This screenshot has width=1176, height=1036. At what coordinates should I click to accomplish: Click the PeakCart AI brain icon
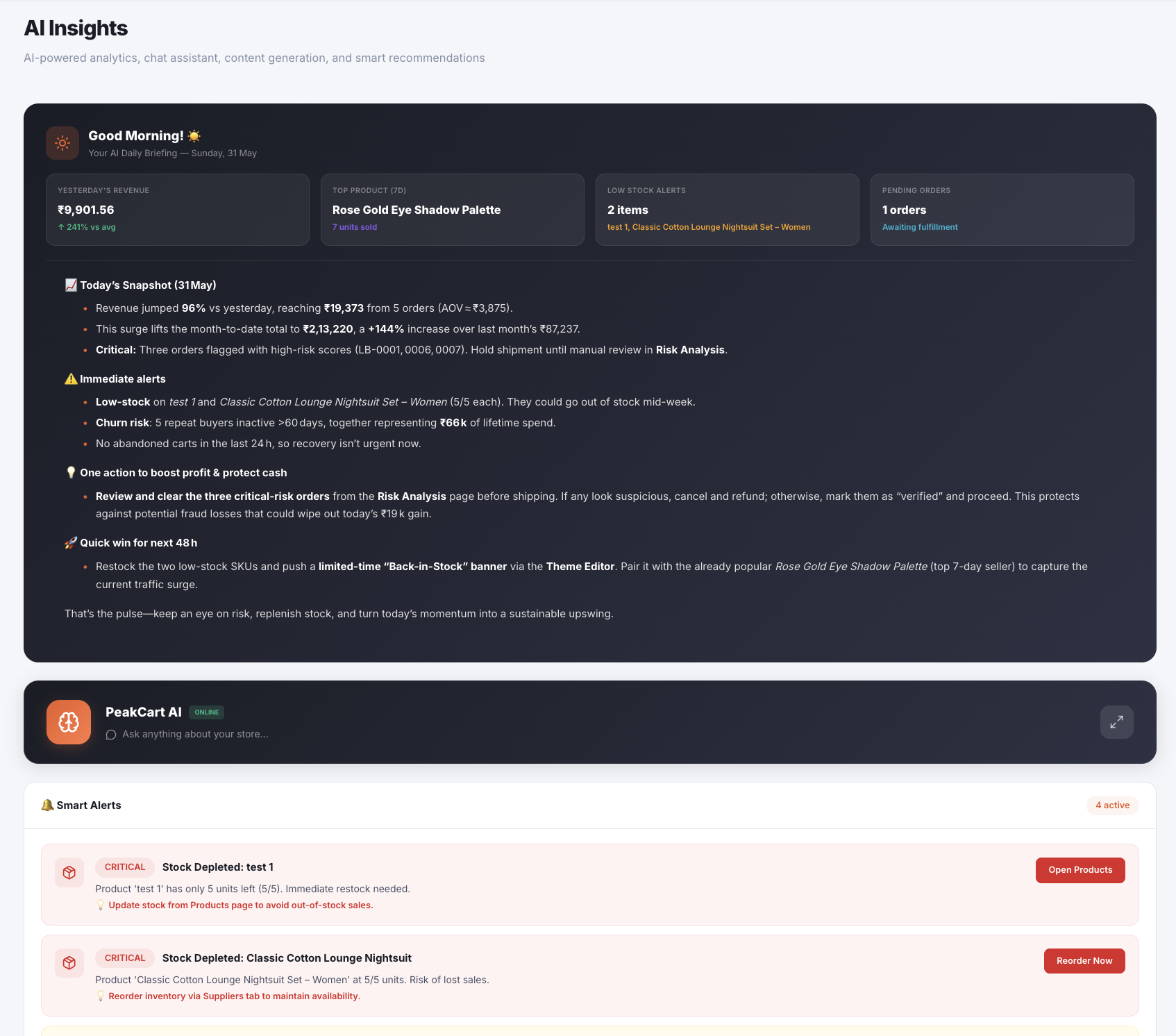69,722
